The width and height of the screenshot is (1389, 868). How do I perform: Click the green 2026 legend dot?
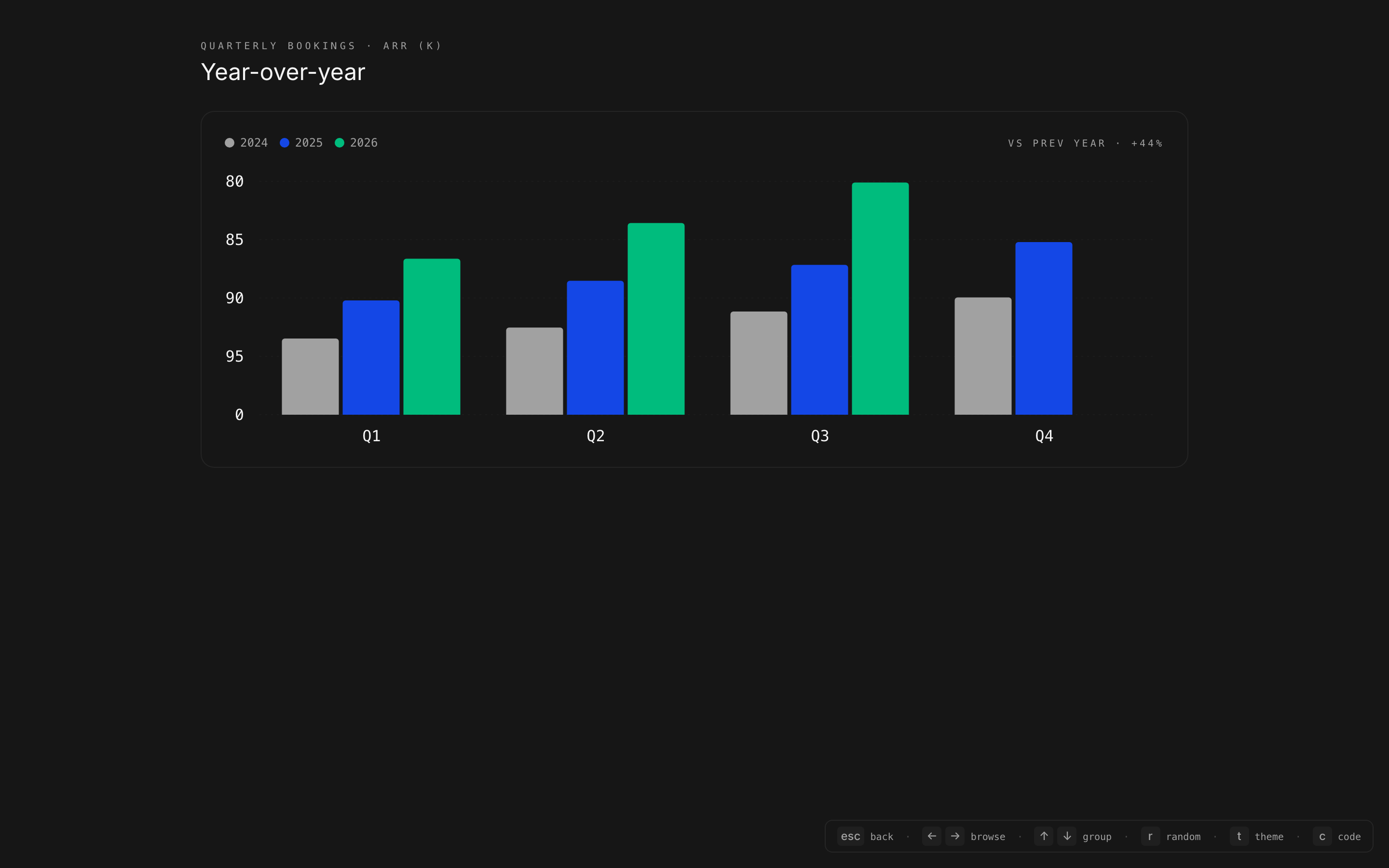pyautogui.click(x=340, y=142)
